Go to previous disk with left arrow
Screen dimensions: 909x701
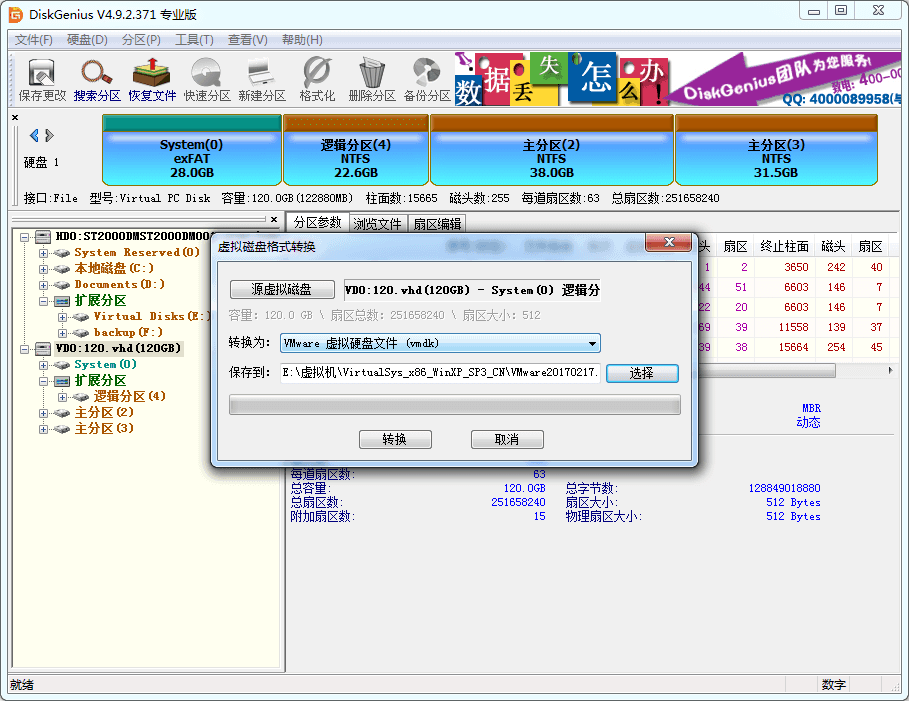pyautogui.click(x=34, y=135)
